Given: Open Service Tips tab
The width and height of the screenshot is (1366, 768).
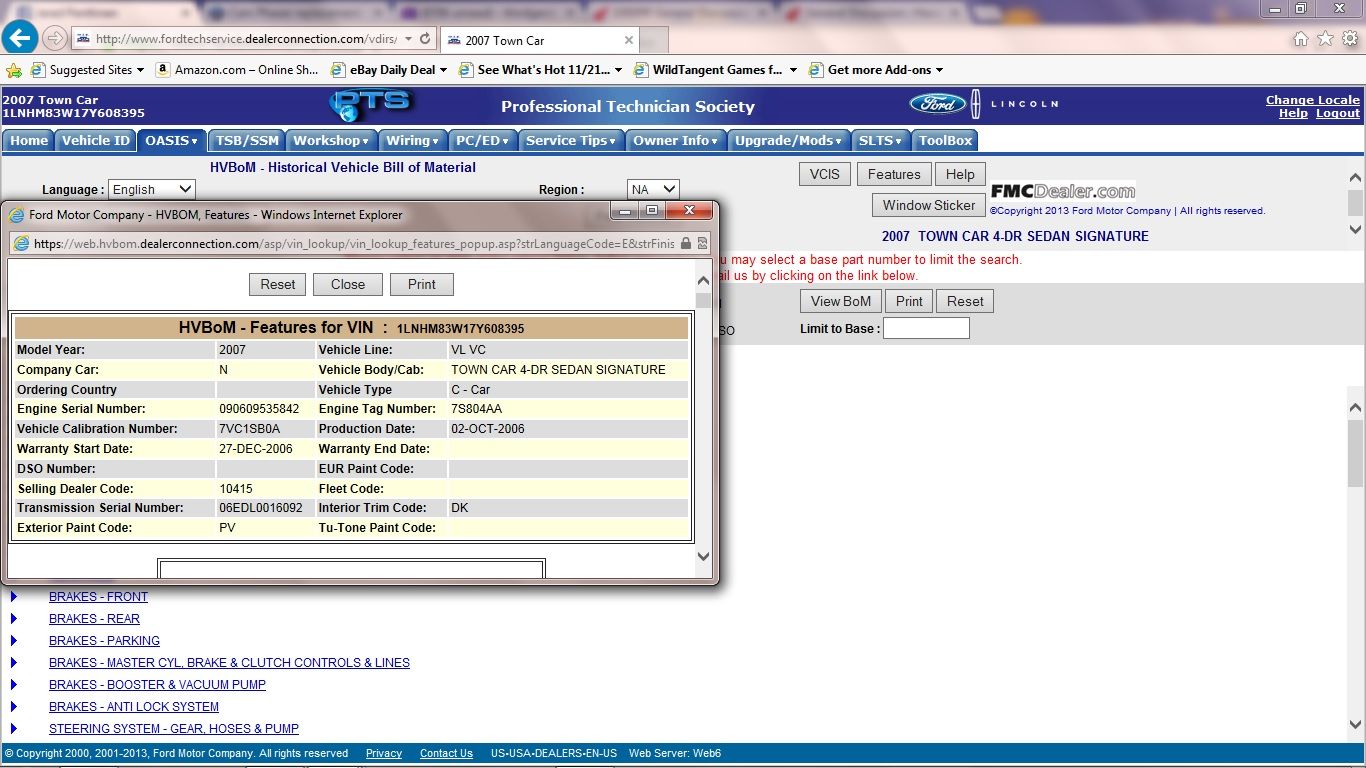Looking at the screenshot, I should 571,140.
